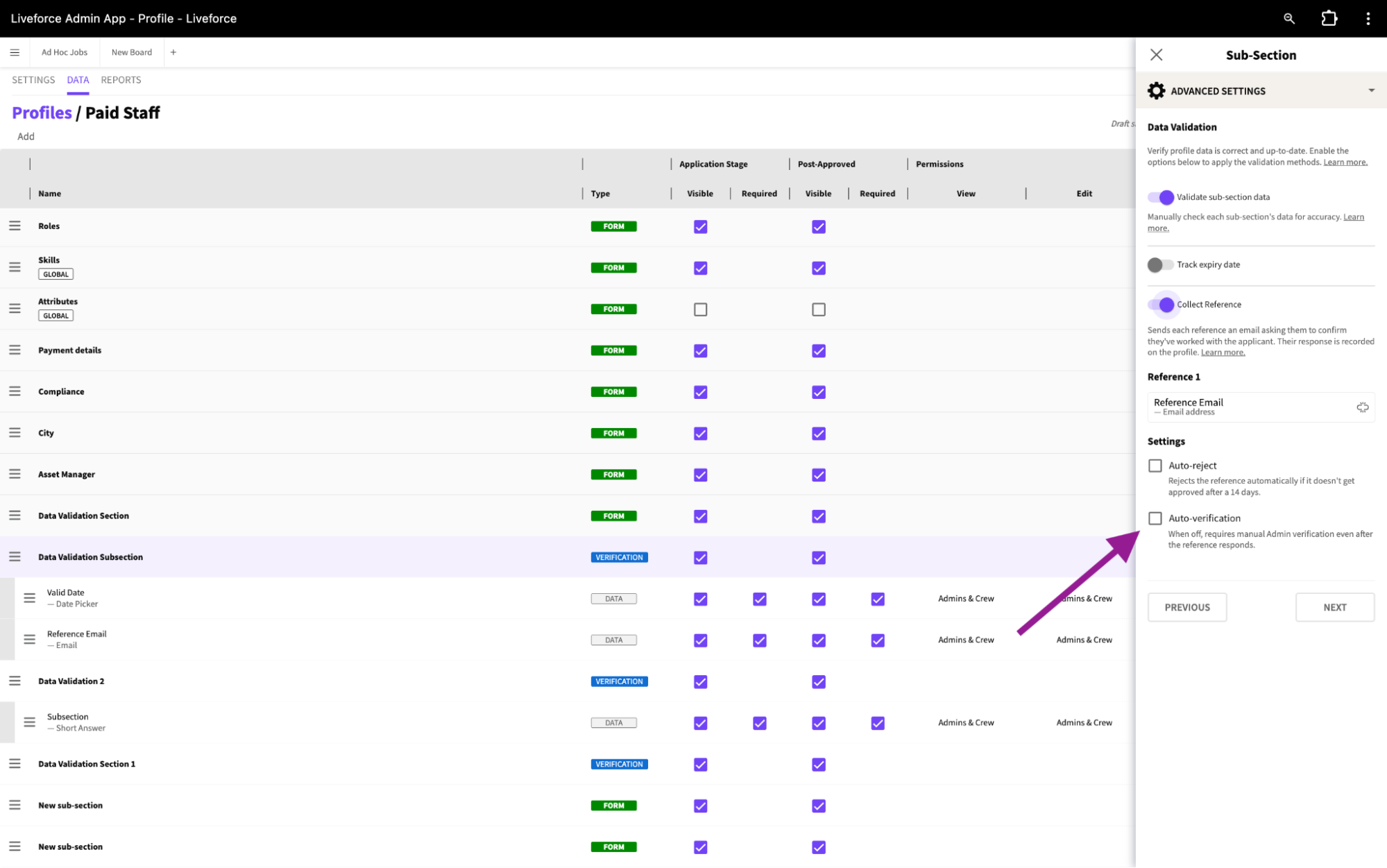1387x868 pixels.
Task: Check the Auto-verification checkbox
Action: click(x=1155, y=518)
